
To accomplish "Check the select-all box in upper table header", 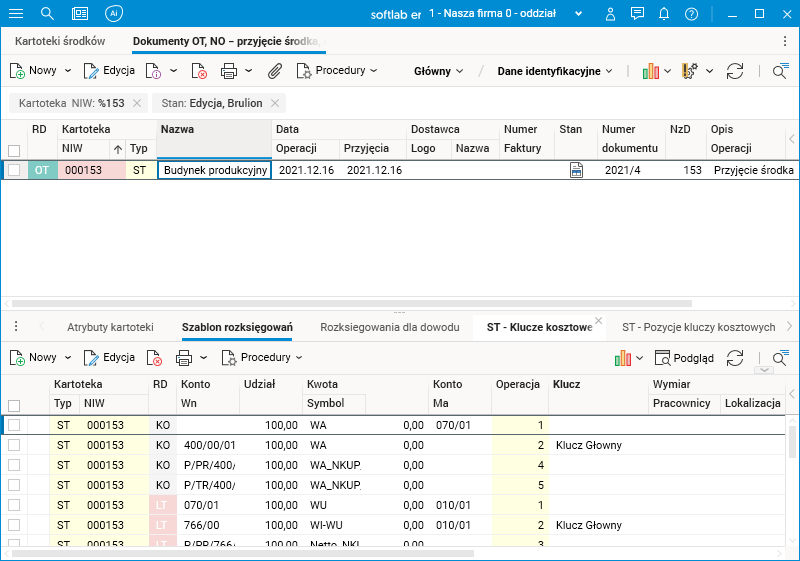I will point(14,150).
